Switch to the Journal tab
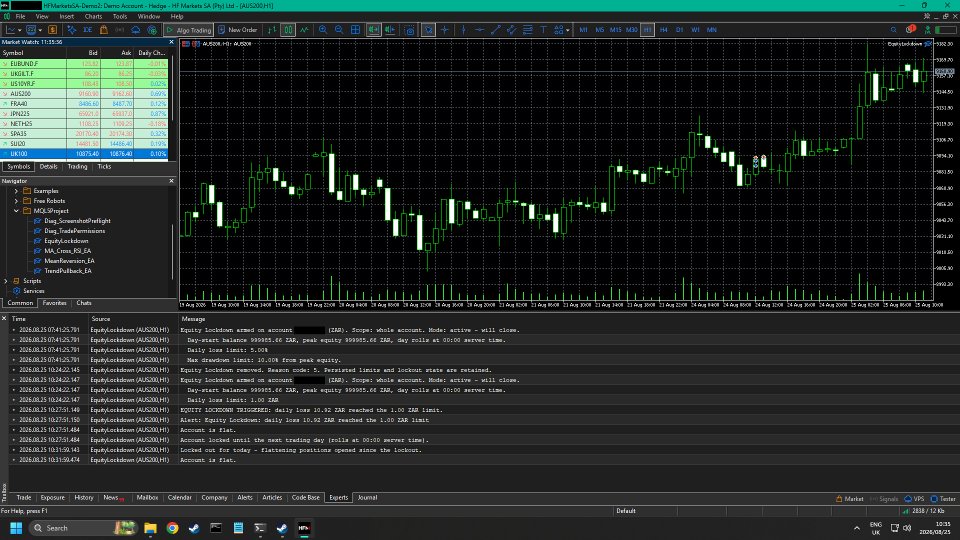 click(367, 498)
